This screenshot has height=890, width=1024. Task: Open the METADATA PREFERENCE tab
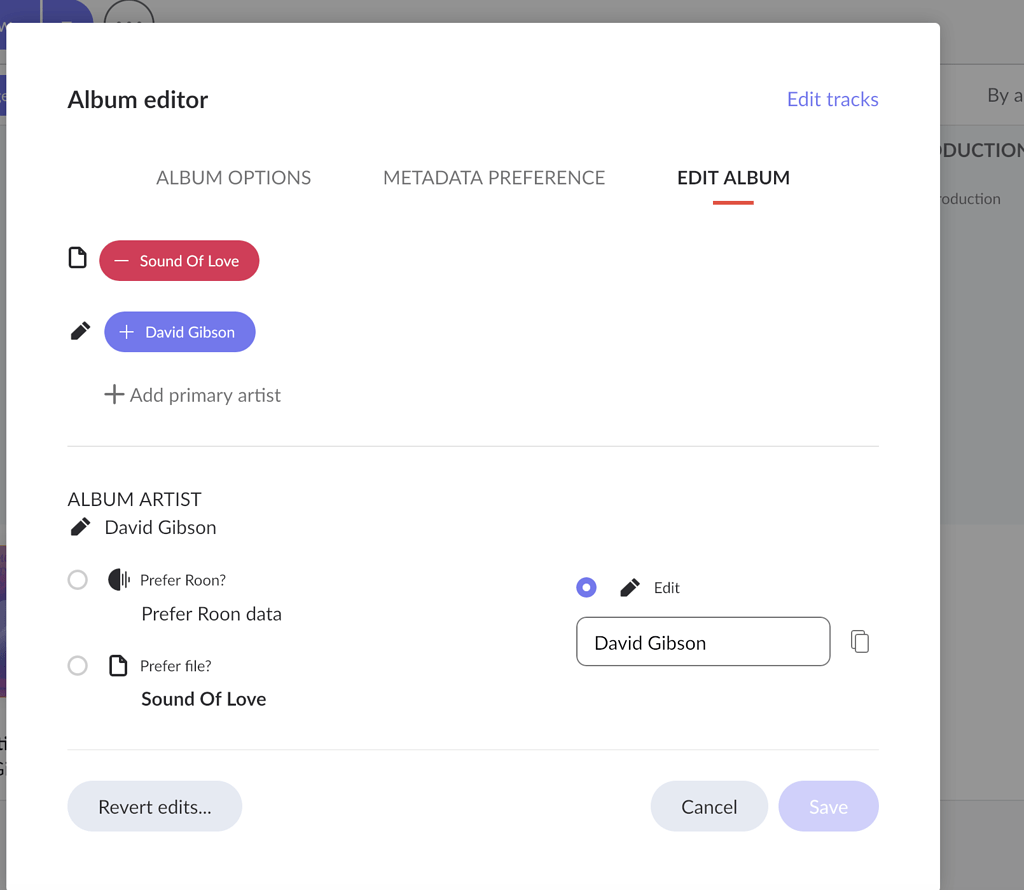(493, 177)
